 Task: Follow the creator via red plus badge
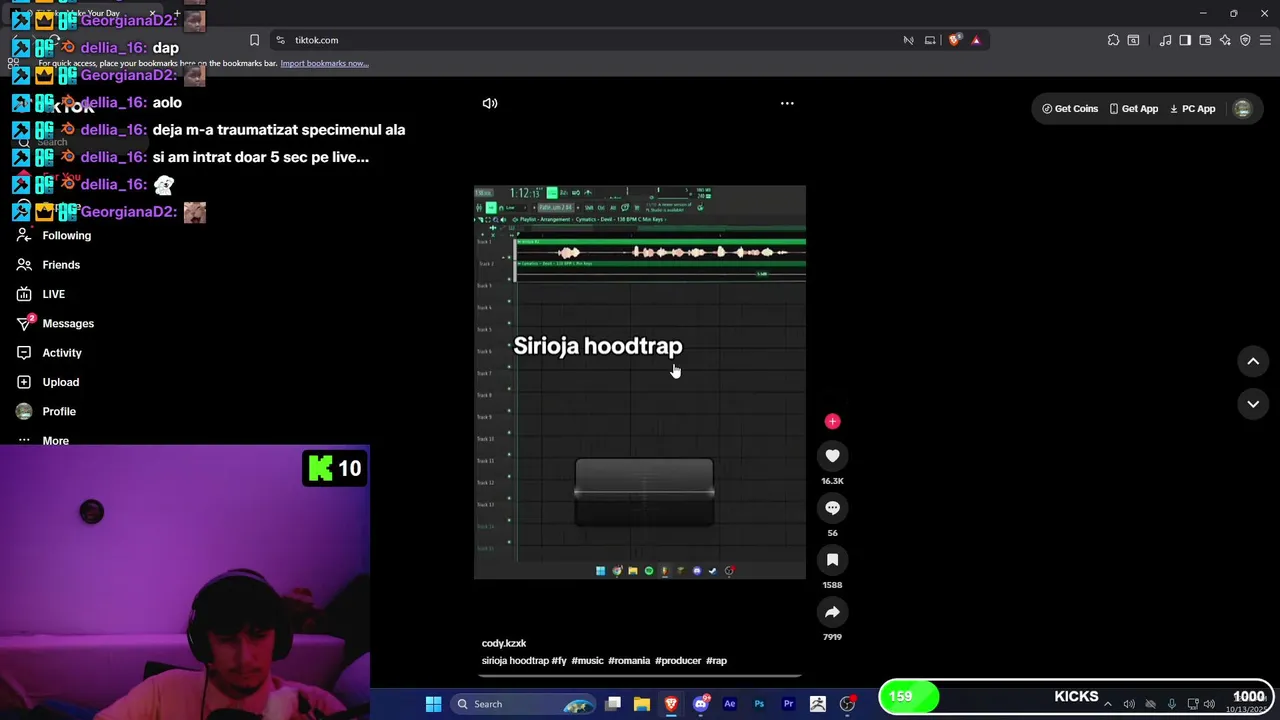point(832,421)
